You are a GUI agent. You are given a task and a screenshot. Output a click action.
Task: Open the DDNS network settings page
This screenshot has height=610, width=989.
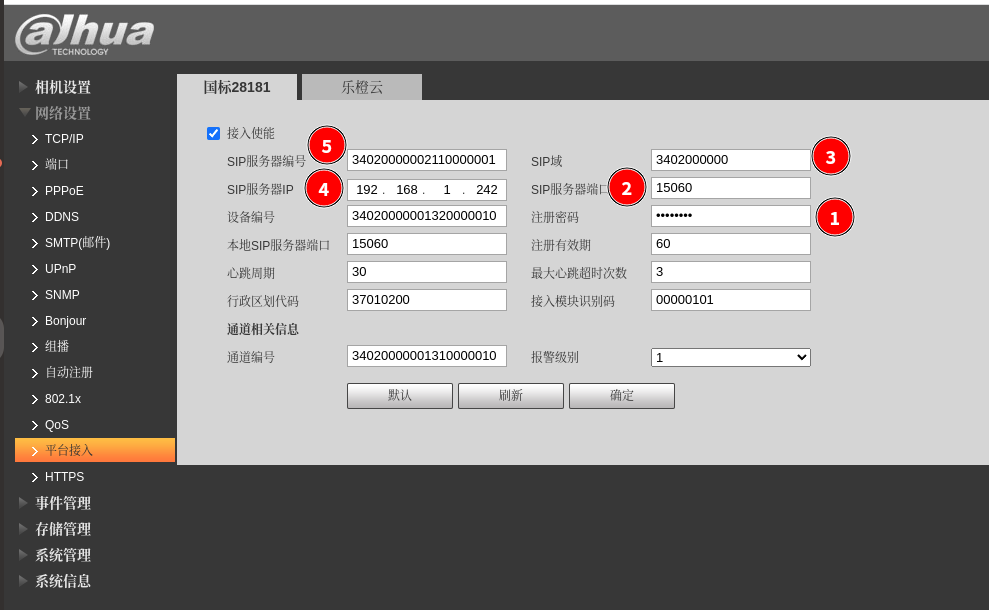pos(61,217)
